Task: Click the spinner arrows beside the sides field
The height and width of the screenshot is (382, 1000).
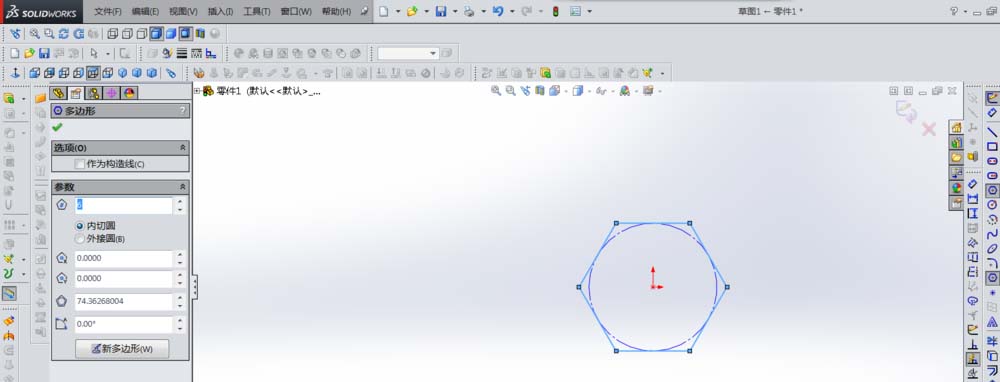Action: [180, 205]
